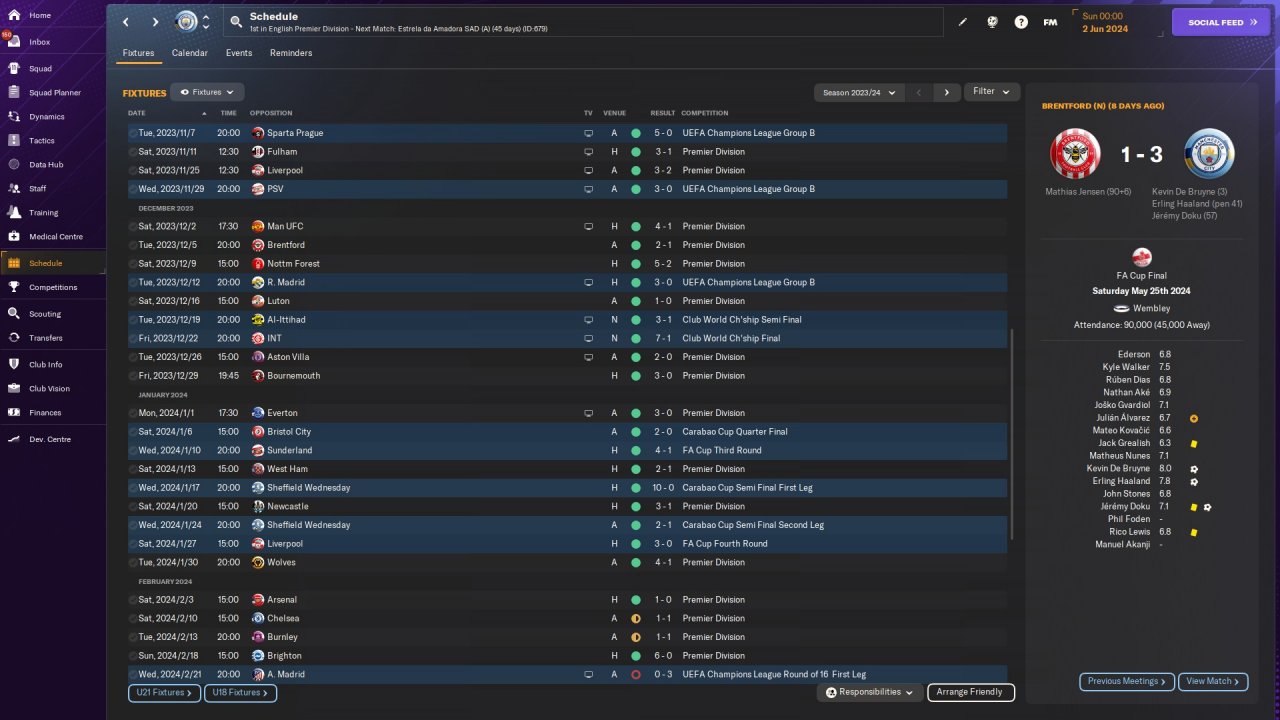Select the Fixtures tab
The height and width of the screenshot is (720, 1280).
point(138,53)
